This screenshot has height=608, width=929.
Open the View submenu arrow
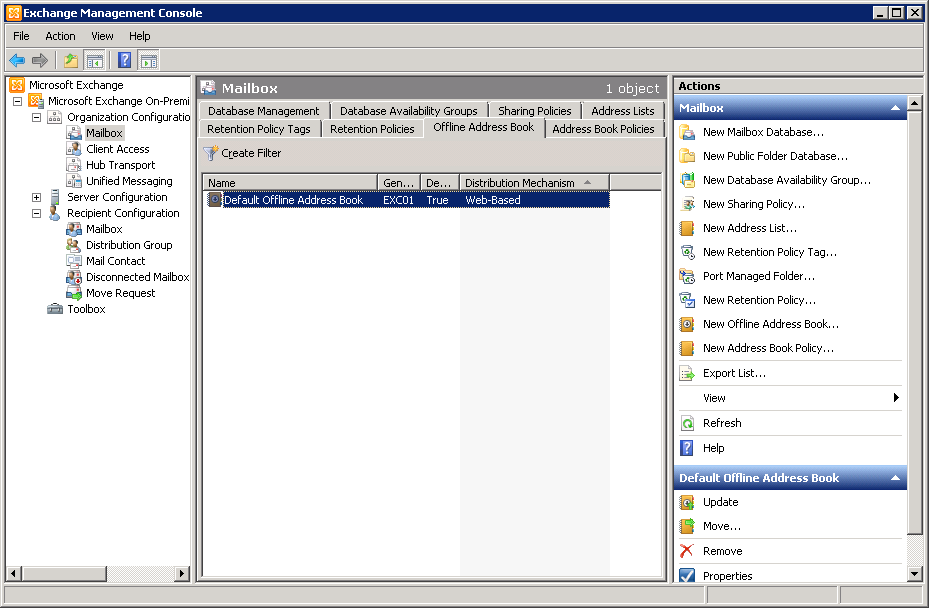(896, 398)
